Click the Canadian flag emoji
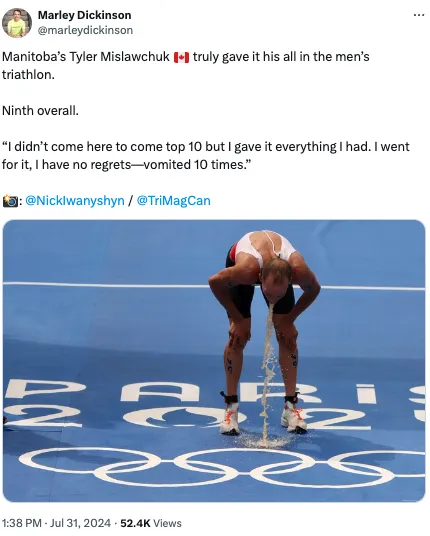 click(181, 57)
